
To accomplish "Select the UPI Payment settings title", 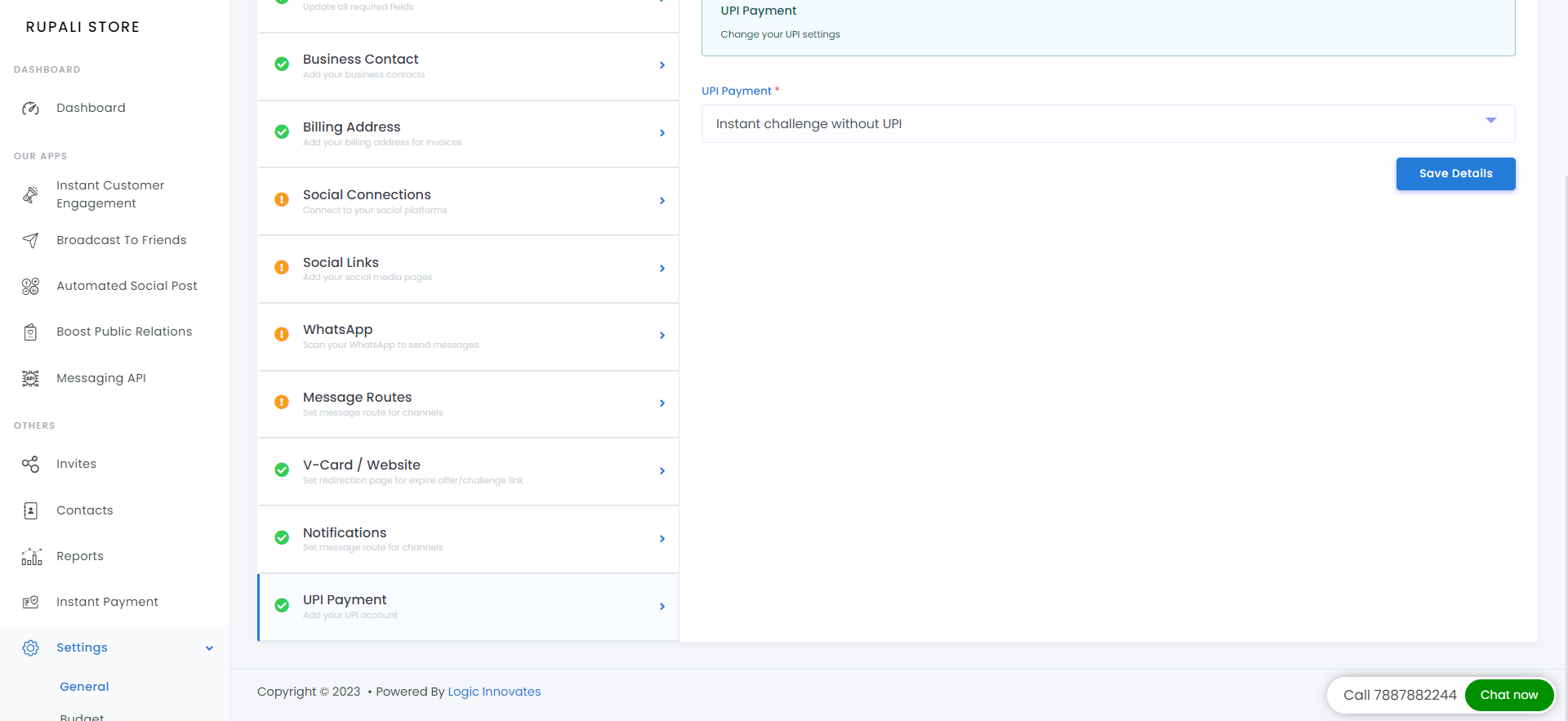I will click(x=345, y=599).
